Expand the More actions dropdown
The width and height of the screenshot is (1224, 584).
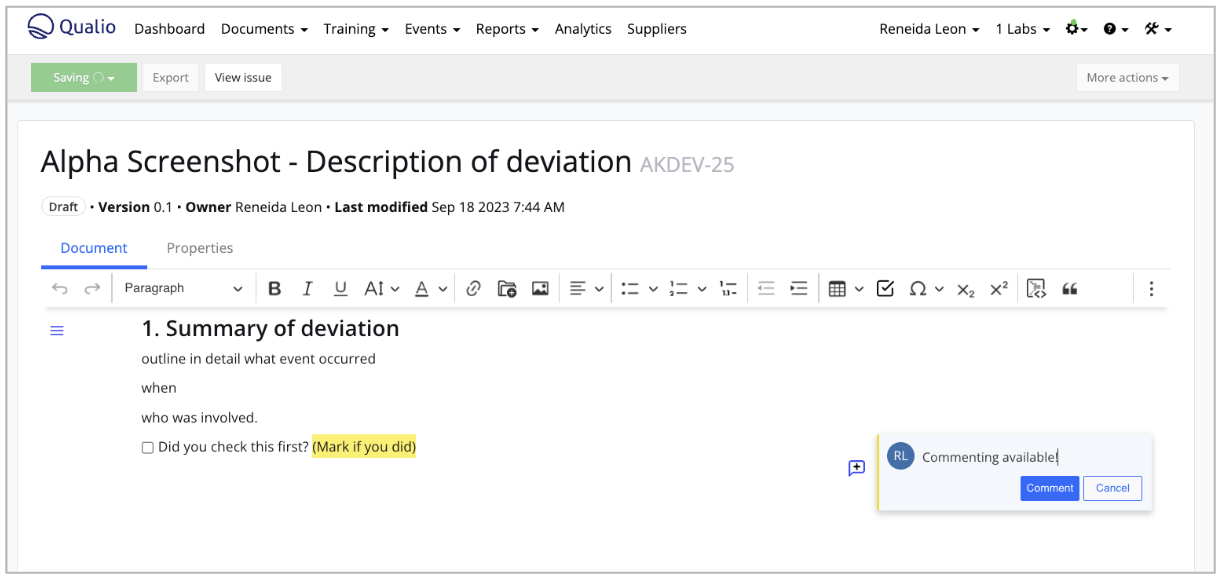tap(1127, 78)
